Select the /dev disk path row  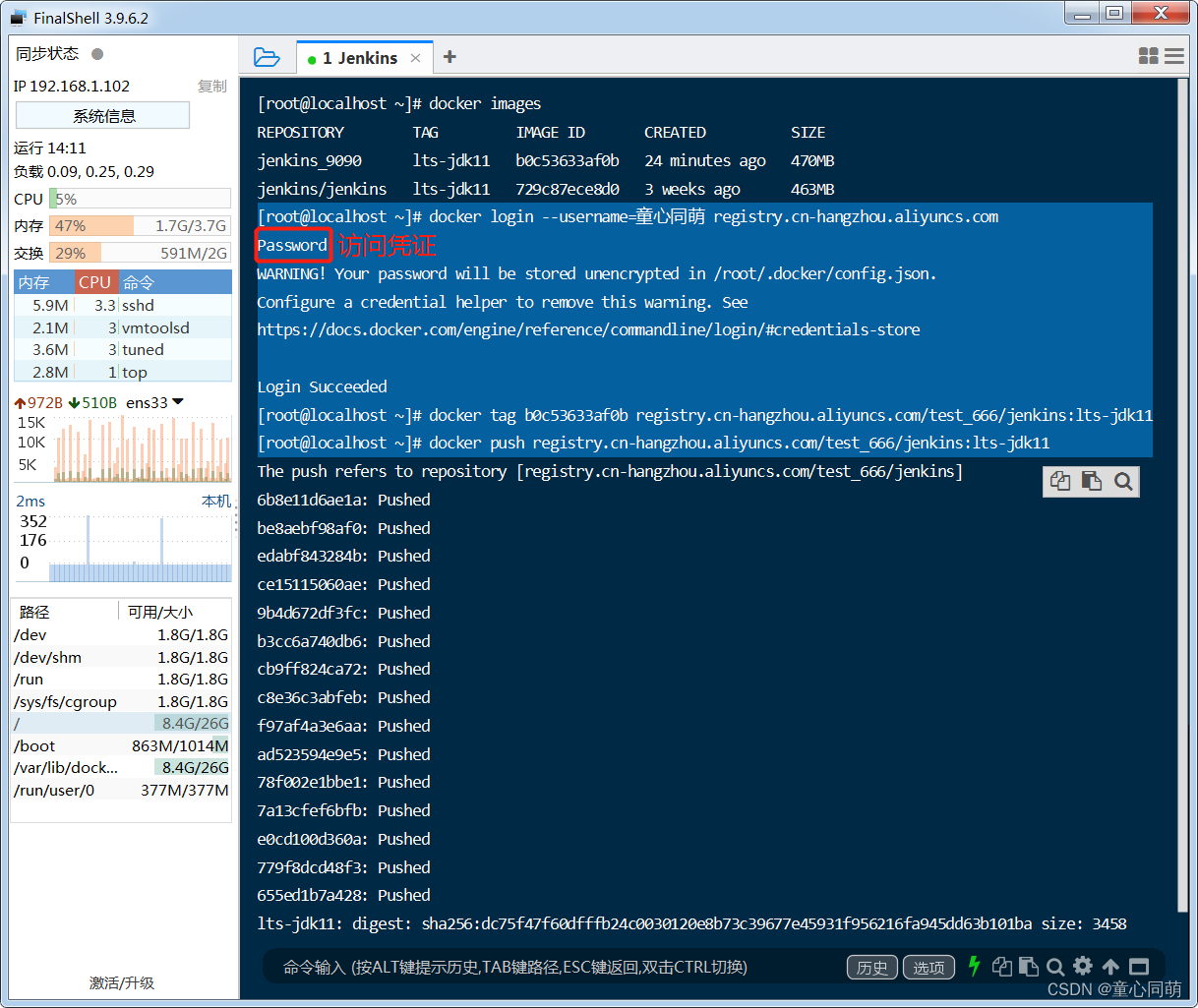(121, 634)
